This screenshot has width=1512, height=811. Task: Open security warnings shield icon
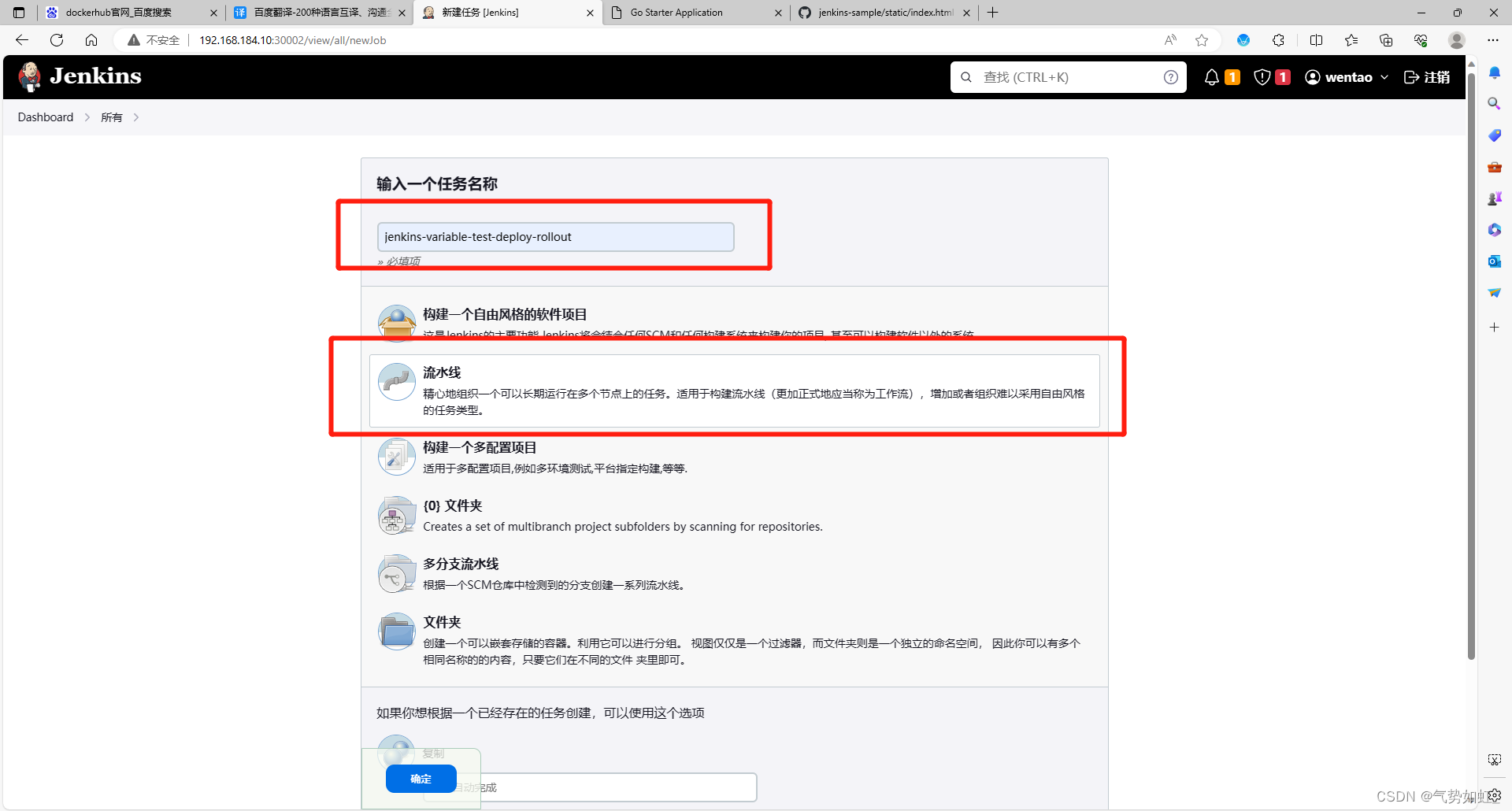[x=1262, y=77]
